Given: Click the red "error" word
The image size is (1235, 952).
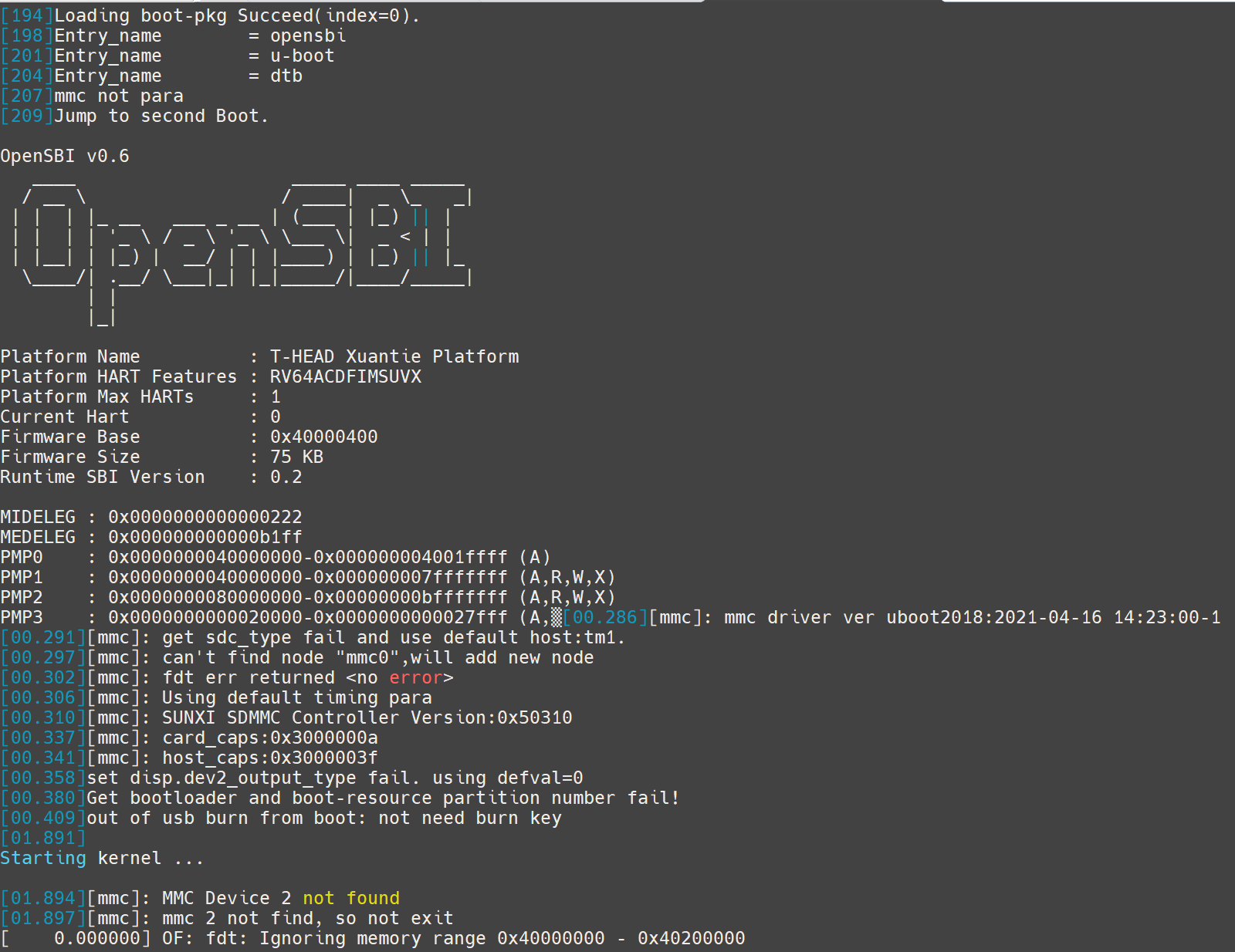Looking at the screenshot, I should (415, 678).
